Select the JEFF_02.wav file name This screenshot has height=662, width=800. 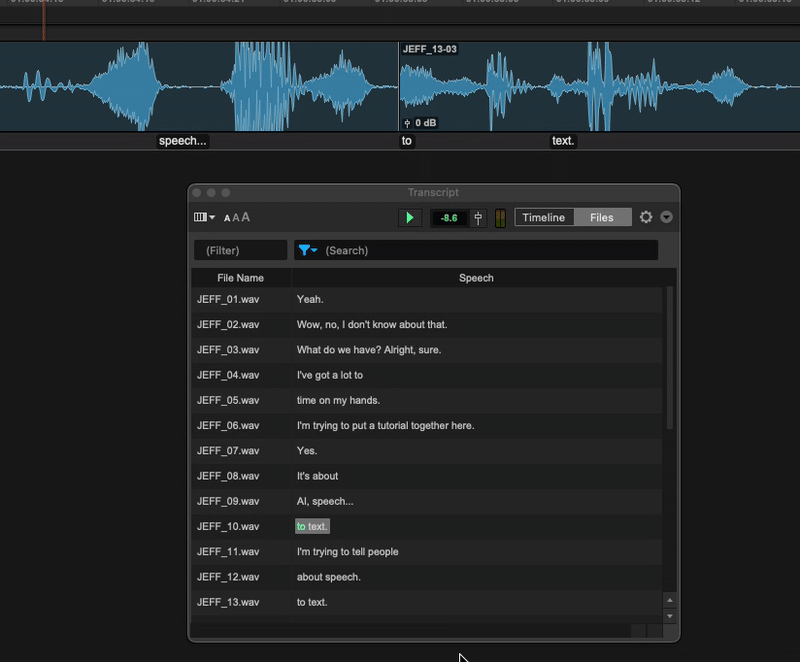(x=228, y=325)
